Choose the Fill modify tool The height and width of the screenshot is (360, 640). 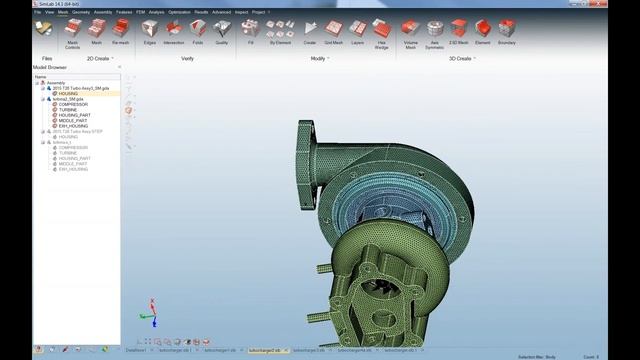pyautogui.click(x=250, y=32)
